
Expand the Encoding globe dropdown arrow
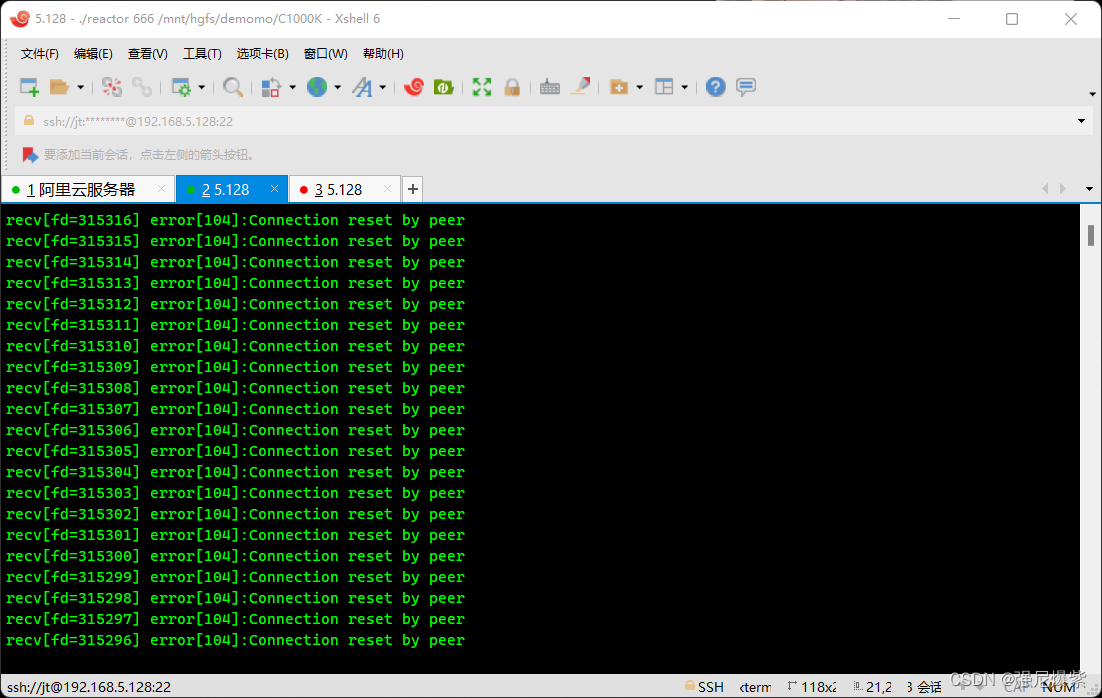click(x=337, y=87)
